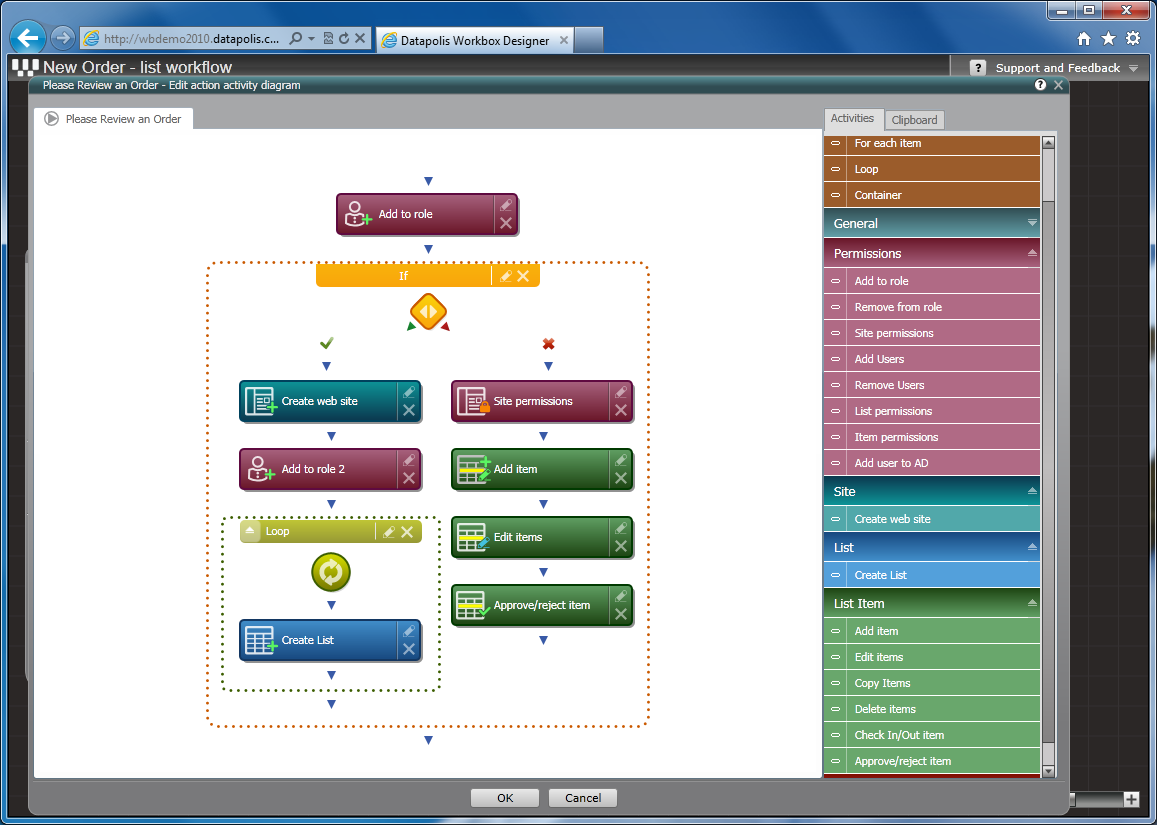Image resolution: width=1157 pixels, height=825 pixels.
Task: Click the OK button
Action: point(505,798)
